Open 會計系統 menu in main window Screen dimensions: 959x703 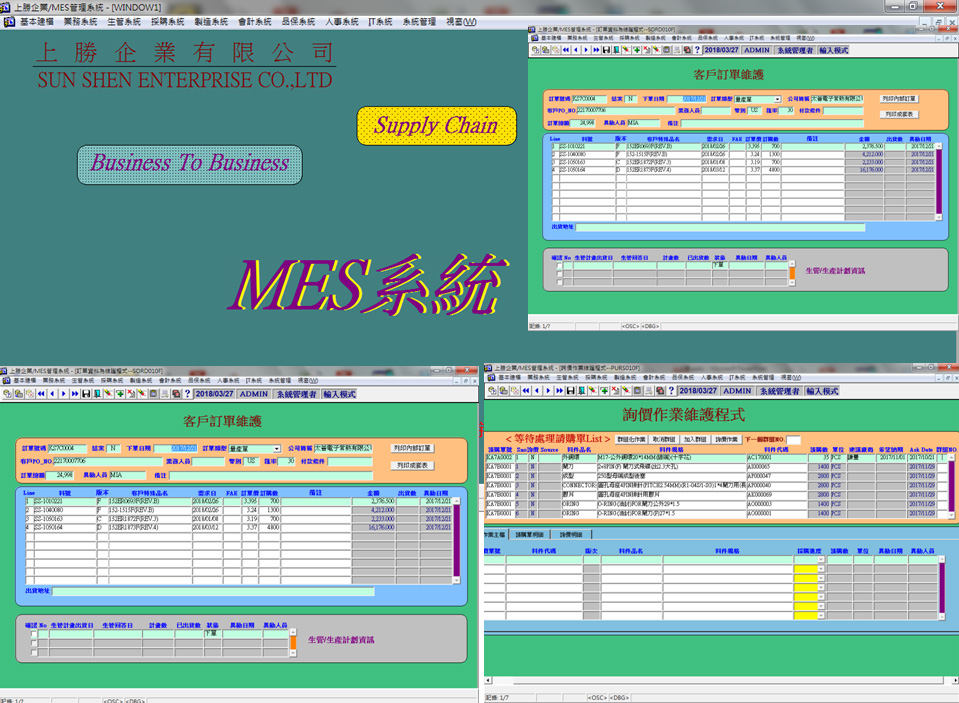[254, 22]
